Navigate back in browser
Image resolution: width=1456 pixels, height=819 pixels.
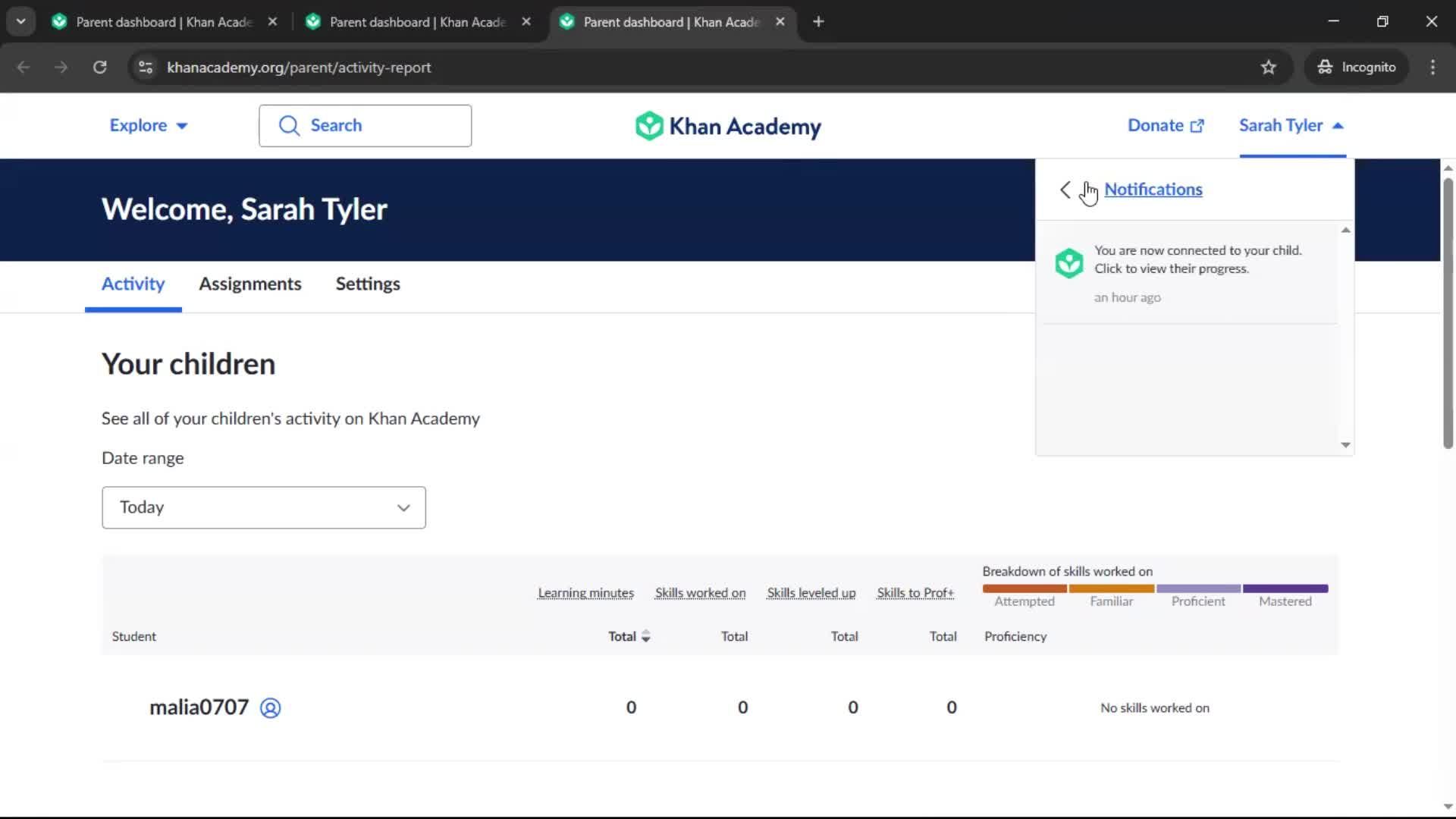[24, 67]
